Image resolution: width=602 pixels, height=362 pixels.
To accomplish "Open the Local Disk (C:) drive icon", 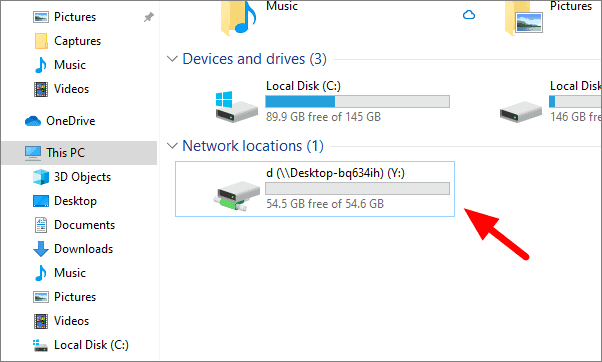I will point(236,107).
